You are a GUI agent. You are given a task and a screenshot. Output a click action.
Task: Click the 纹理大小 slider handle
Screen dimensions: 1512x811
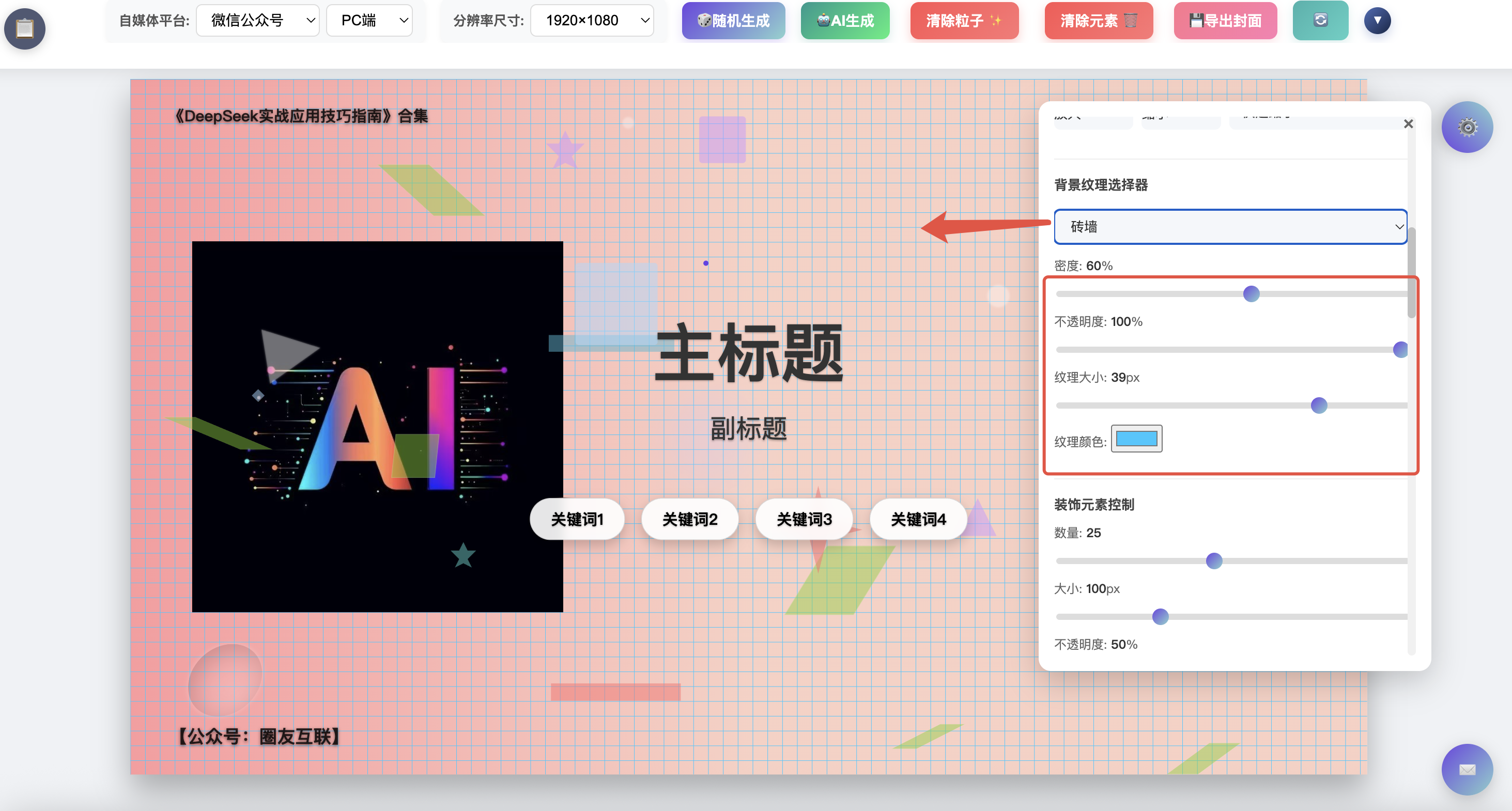(1319, 405)
